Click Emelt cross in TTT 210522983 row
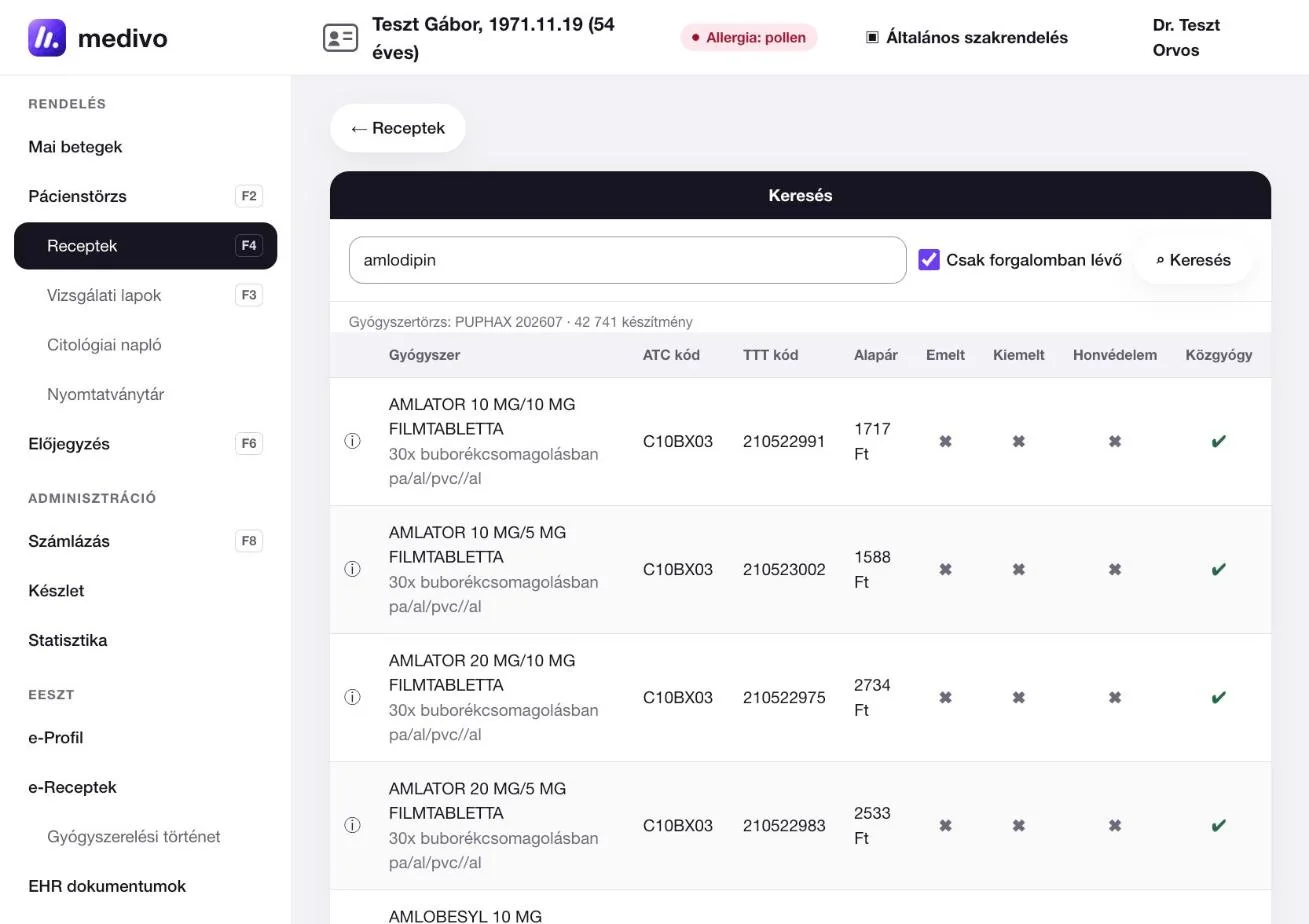The height and width of the screenshot is (924, 1309). pyautogui.click(x=945, y=825)
